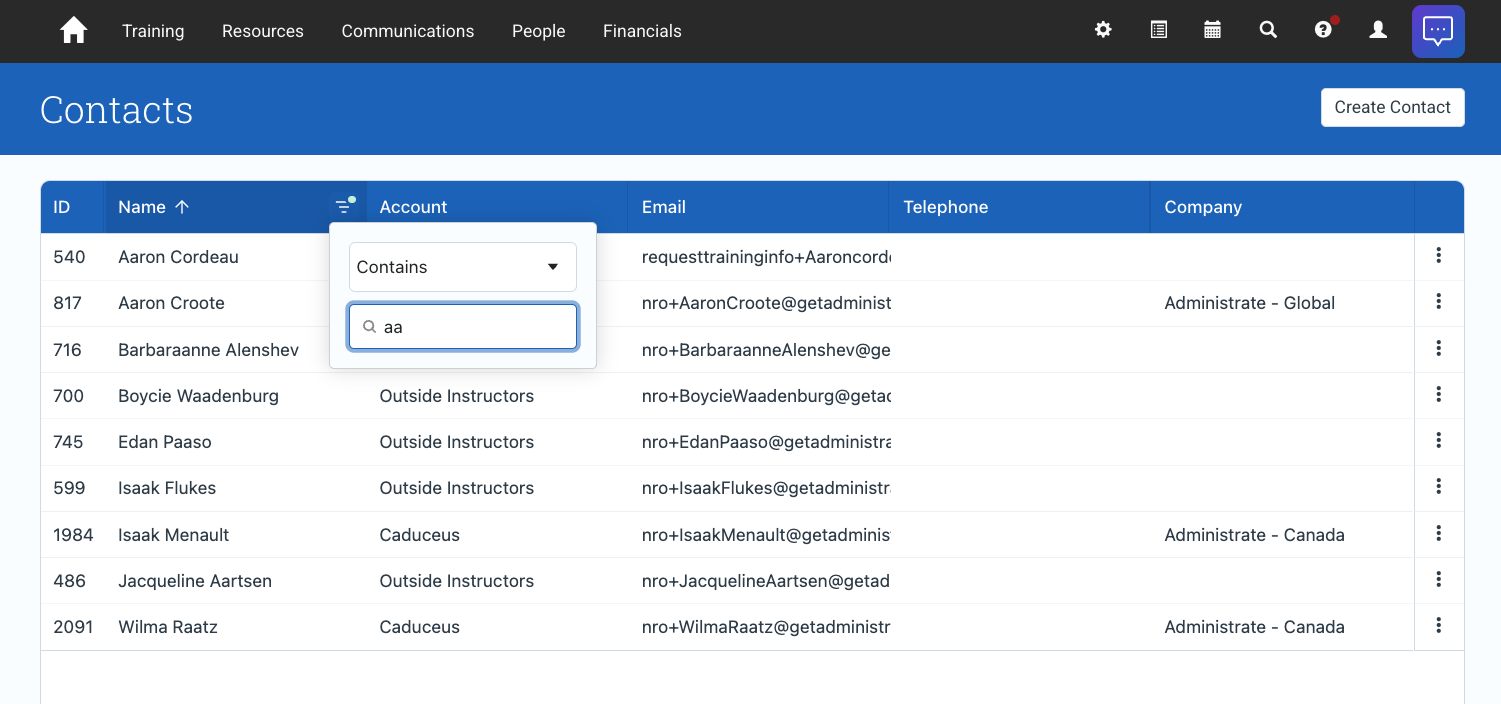Click the Create Contact button
Image resolution: width=1501 pixels, height=704 pixels.
pyautogui.click(x=1392, y=107)
